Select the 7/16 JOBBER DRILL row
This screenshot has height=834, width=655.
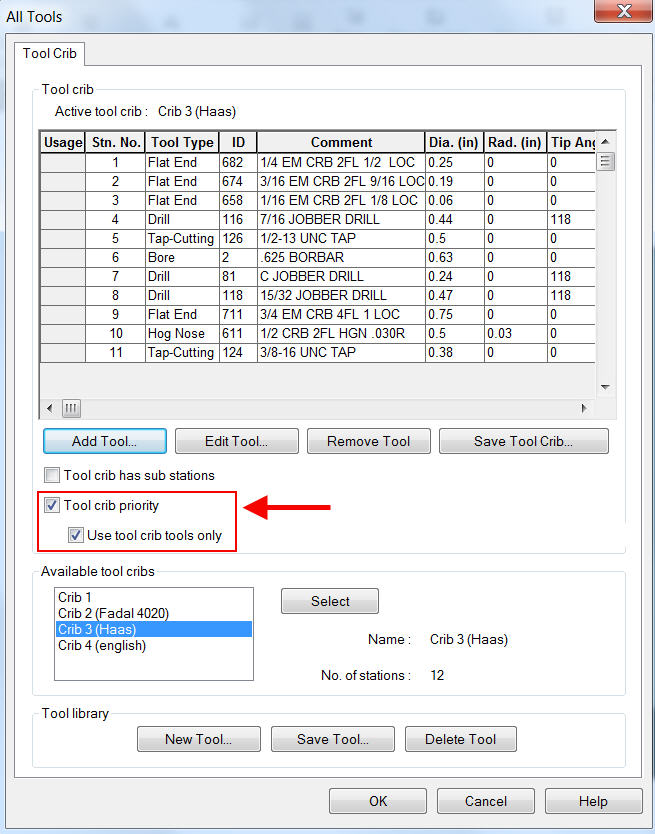tap(318, 219)
